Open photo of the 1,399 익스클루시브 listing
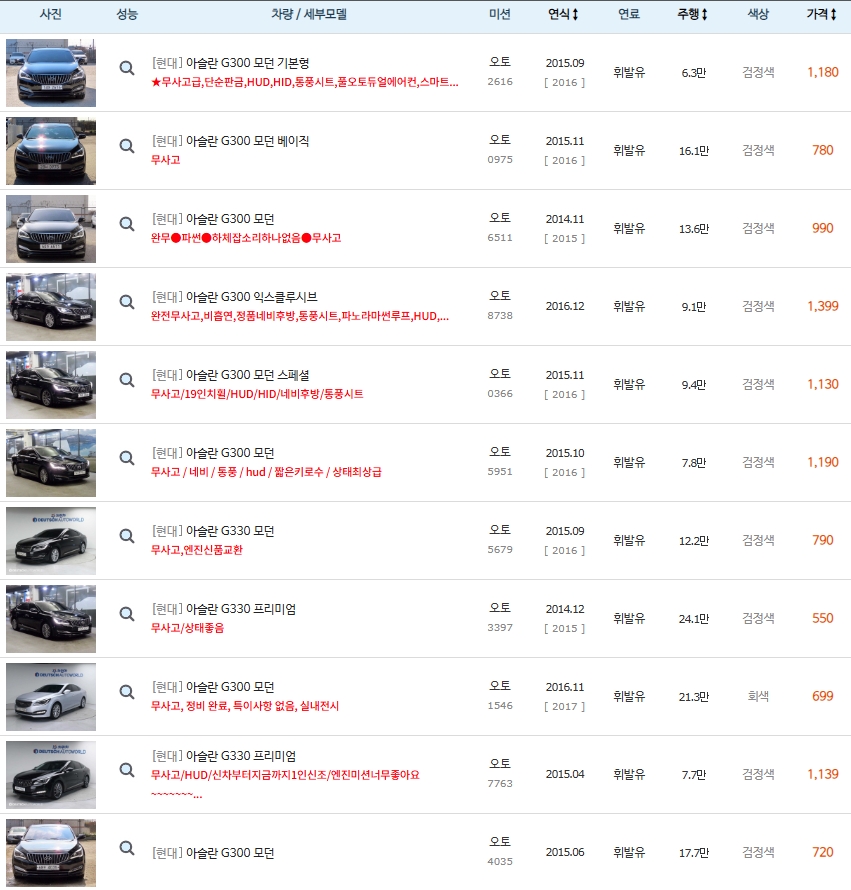851x890 pixels. click(51, 307)
